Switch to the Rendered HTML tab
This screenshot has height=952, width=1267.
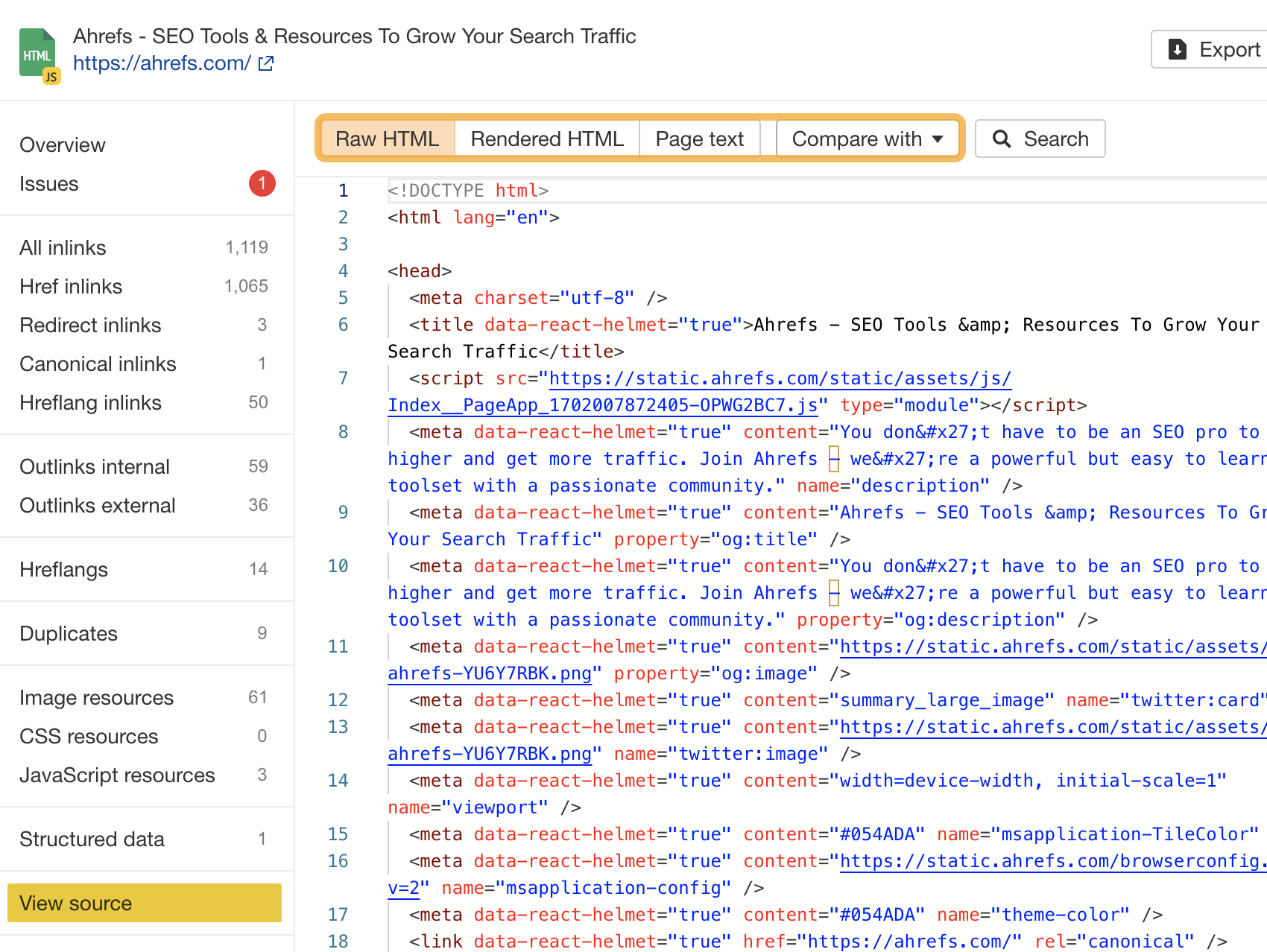pyautogui.click(x=547, y=139)
